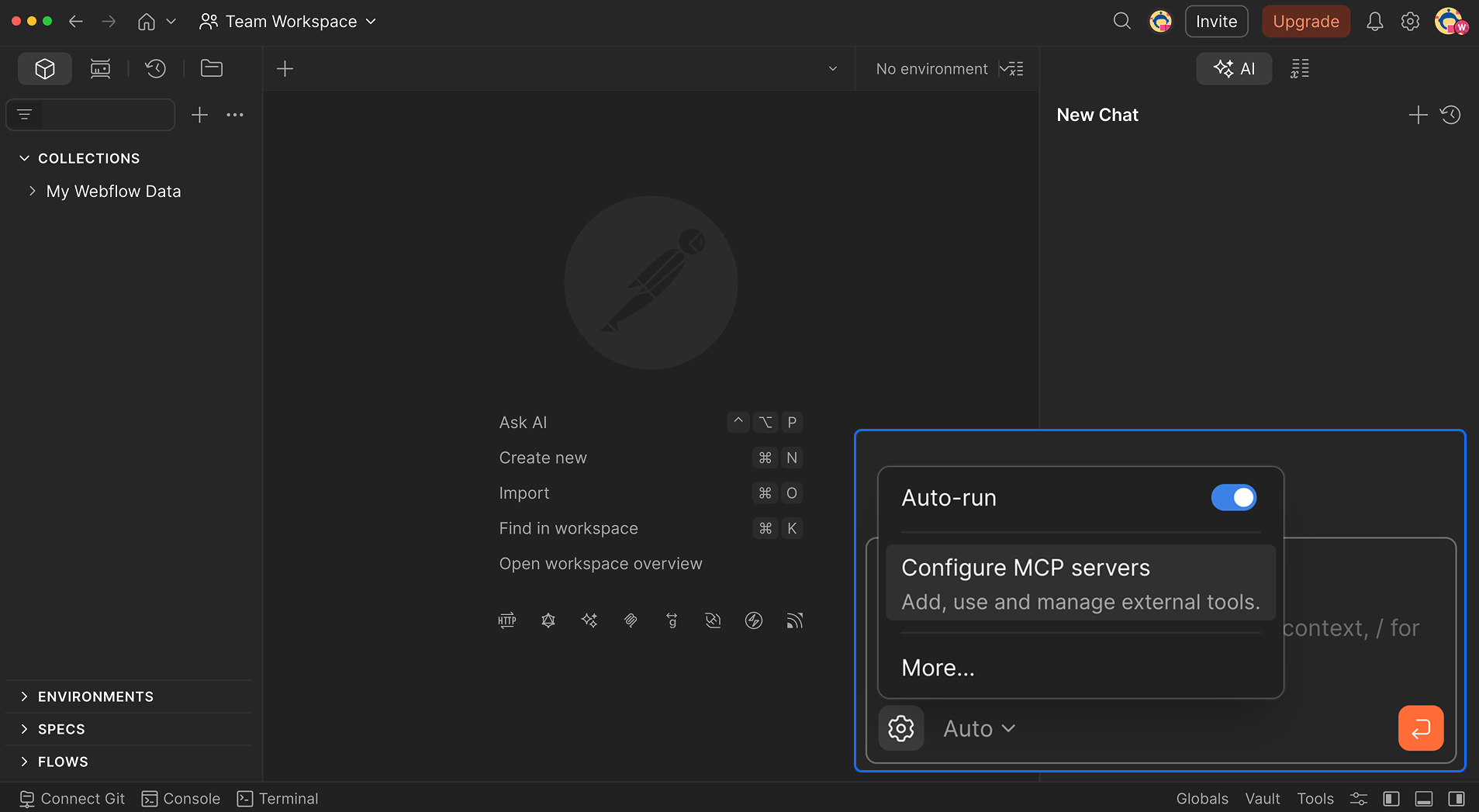The image size is (1479, 812).
Task: Open settings gear in top bar
Action: (1410, 21)
